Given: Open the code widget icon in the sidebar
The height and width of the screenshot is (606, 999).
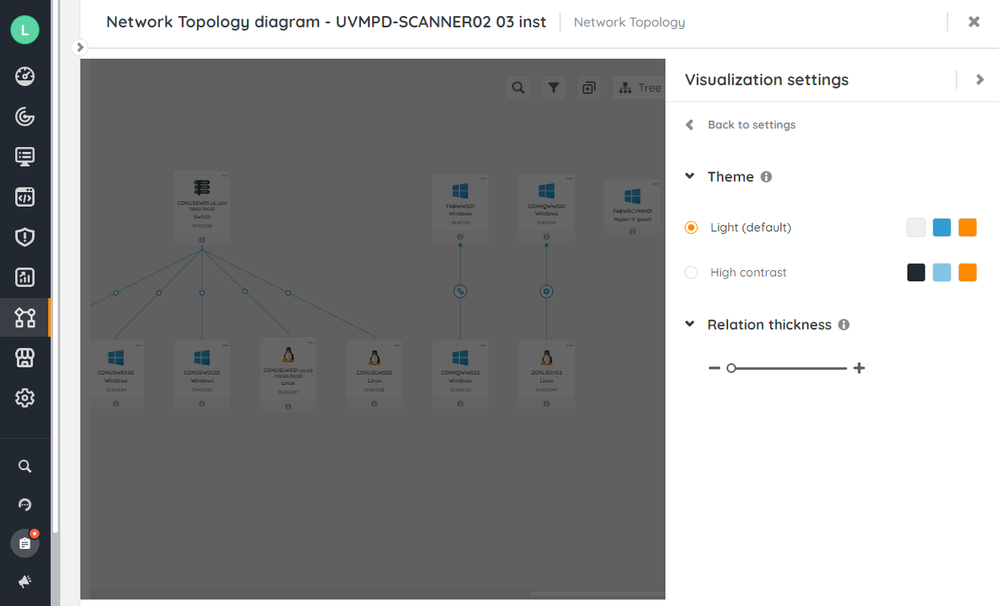Looking at the screenshot, I should click(x=24, y=197).
